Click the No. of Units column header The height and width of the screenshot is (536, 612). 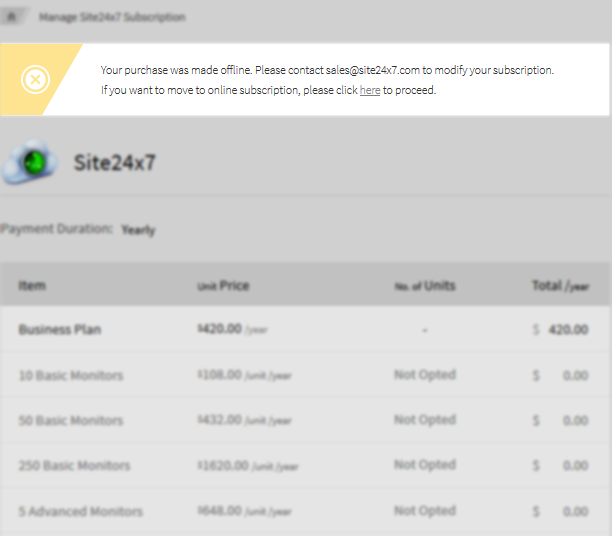click(x=424, y=286)
